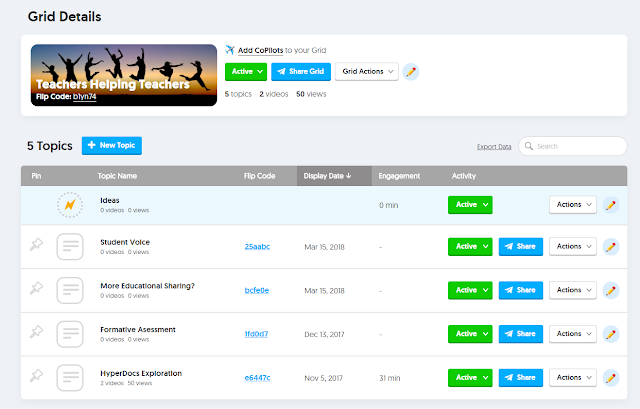Click the Dec 13, 2017 display date
This screenshot has width=640, height=409.
click(x=324, y=334)
